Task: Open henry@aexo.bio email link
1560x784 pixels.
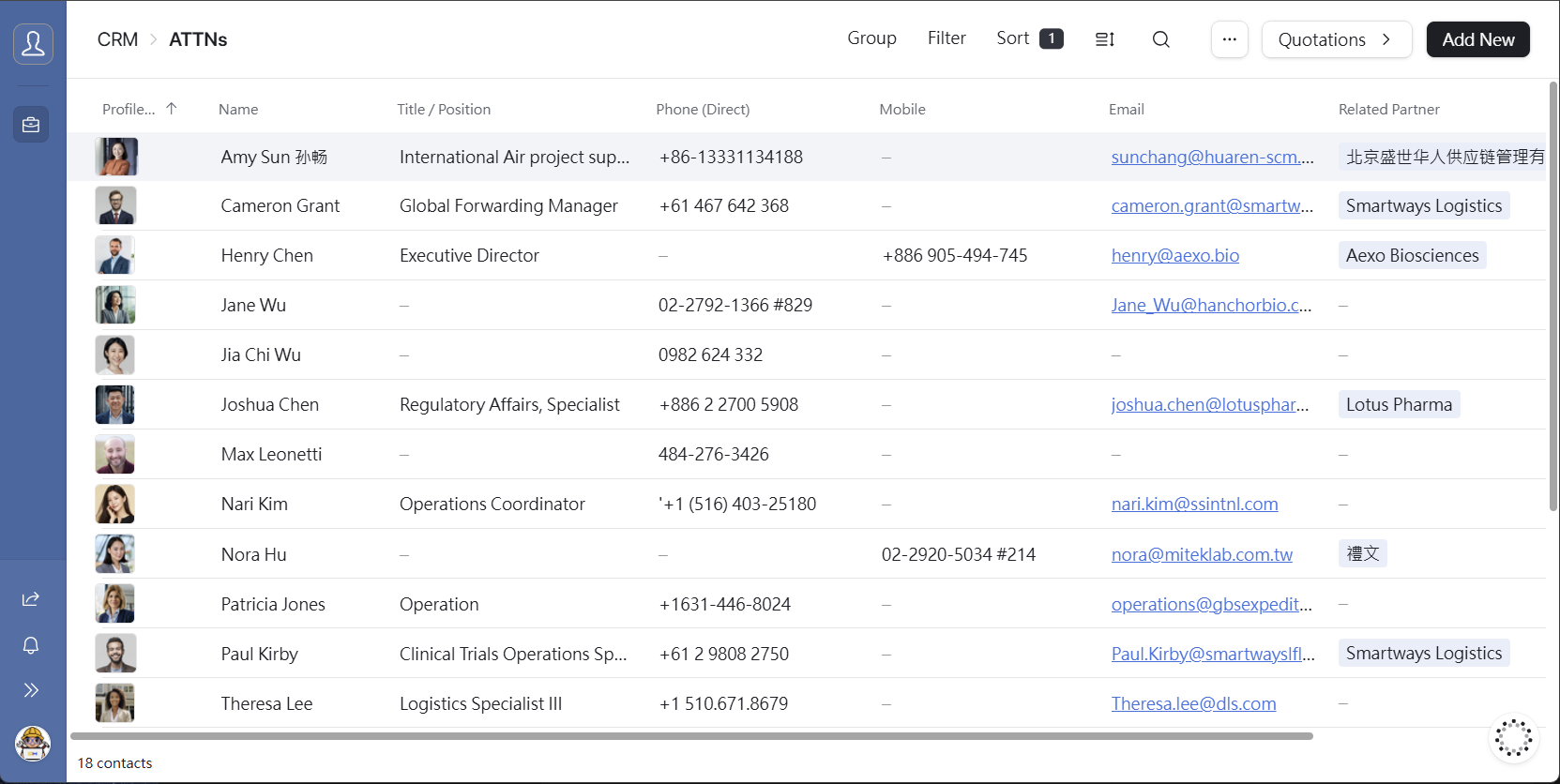Action: [1175, 255]
